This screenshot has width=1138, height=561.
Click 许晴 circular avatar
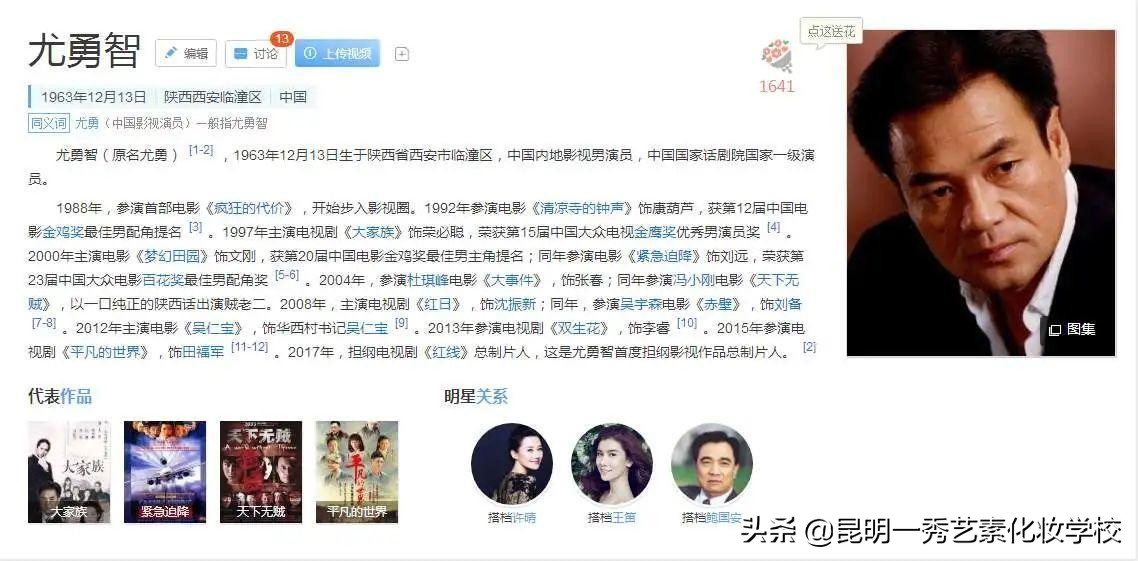point(512,464)
